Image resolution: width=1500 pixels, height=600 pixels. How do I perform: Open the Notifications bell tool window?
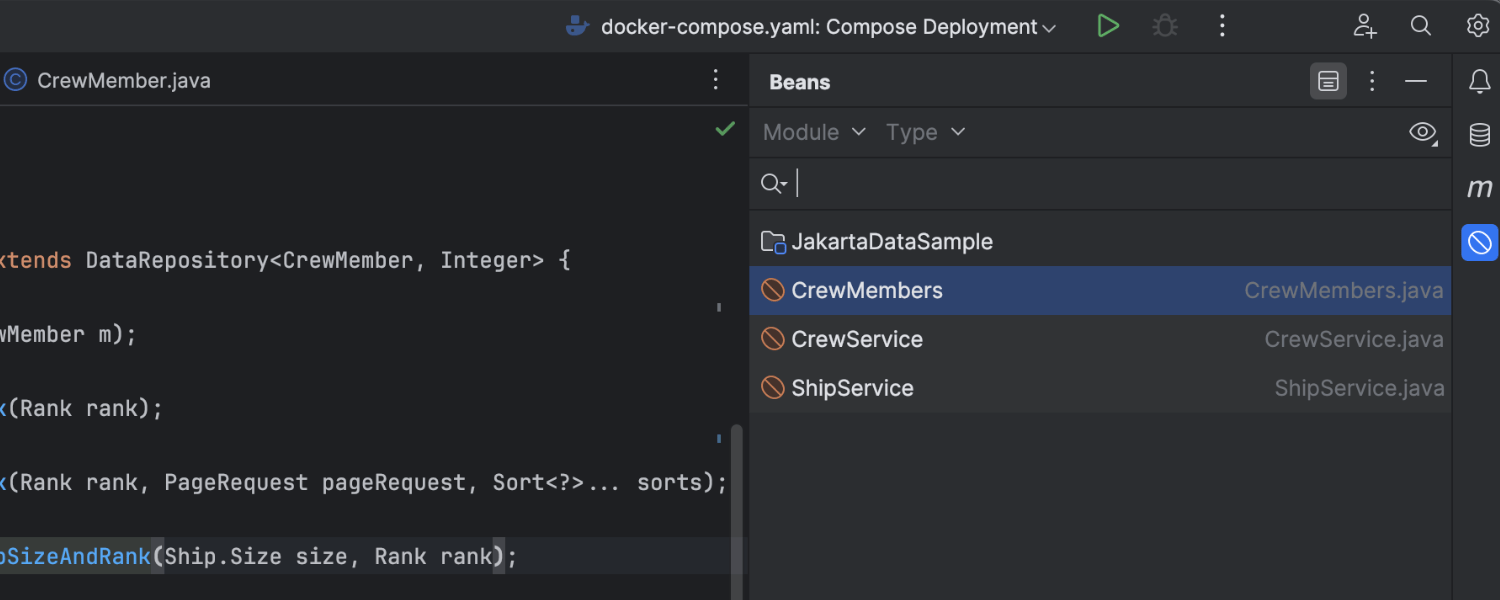[1479, 82]
